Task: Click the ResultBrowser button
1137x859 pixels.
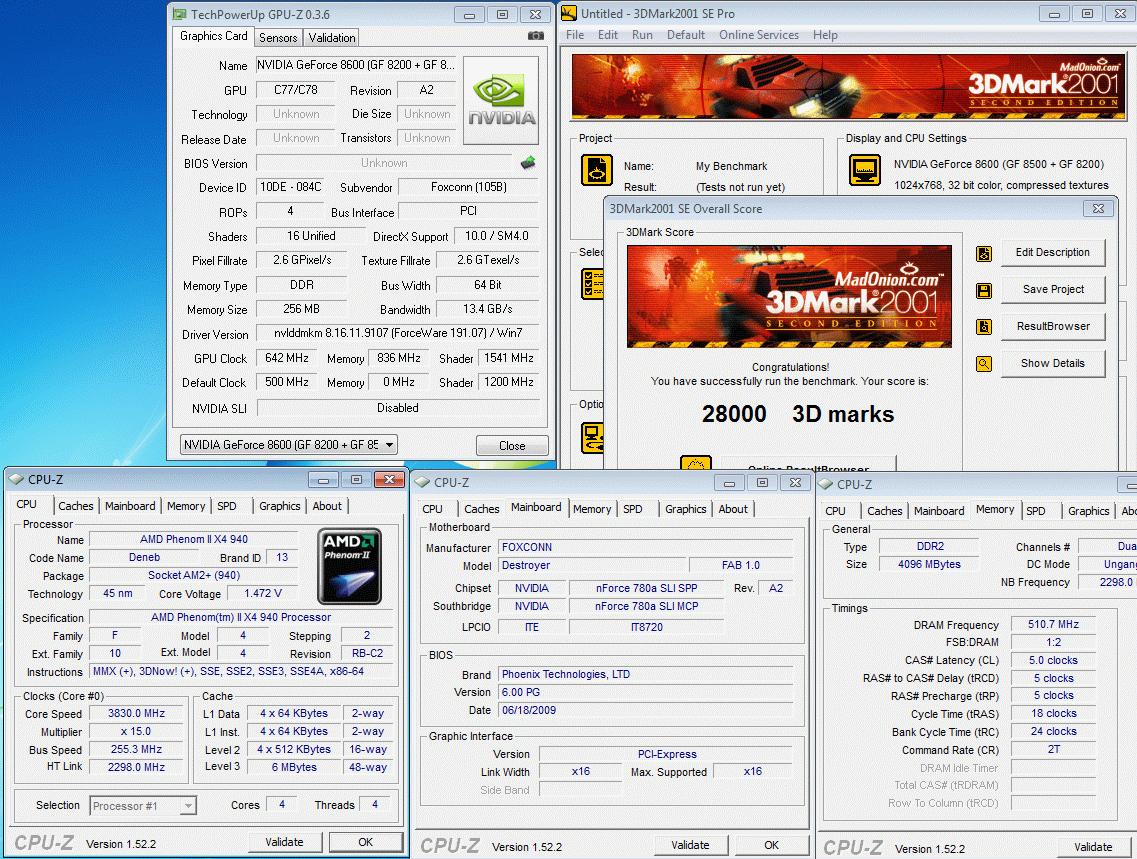Action: 1053,326
